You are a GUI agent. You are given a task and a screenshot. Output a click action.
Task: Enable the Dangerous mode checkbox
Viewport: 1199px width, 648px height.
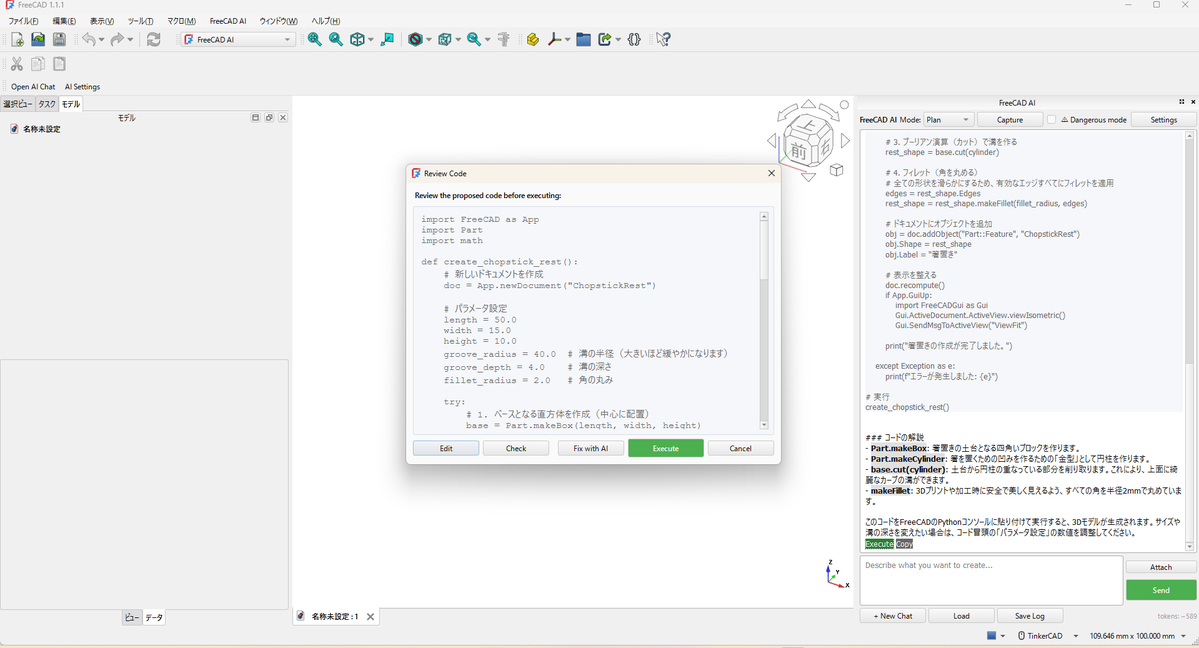pos(1051,120)
